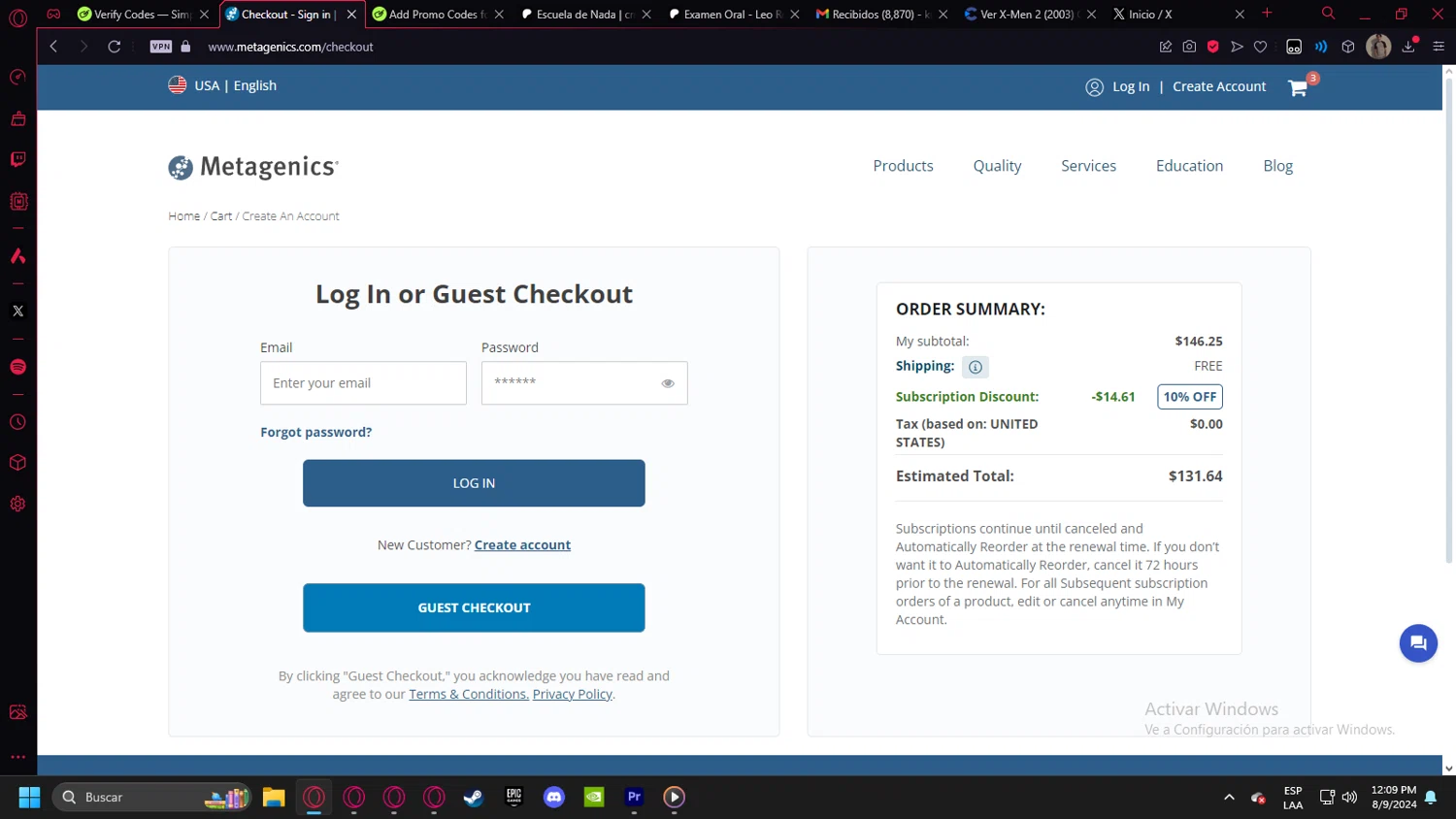This screenshot has width=1456, height=819.
Task: Open browser profile avatar
Action: click(1378, 47)
